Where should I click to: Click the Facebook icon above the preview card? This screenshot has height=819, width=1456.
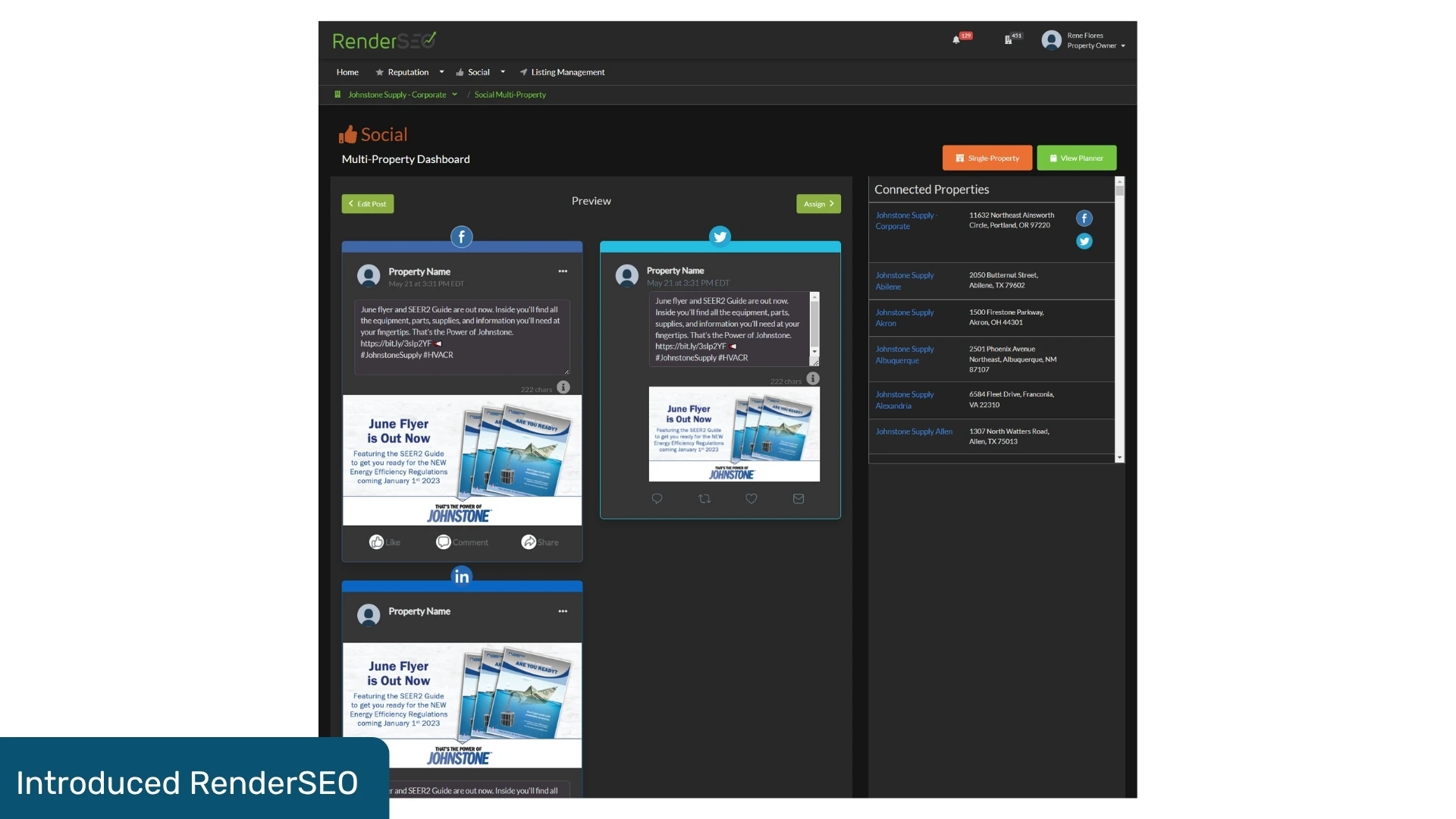462,237
